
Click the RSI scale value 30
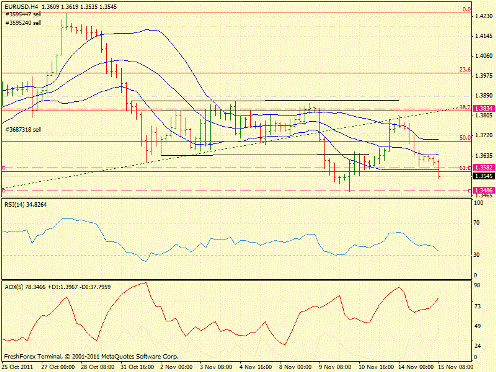(x=477, y=255)
